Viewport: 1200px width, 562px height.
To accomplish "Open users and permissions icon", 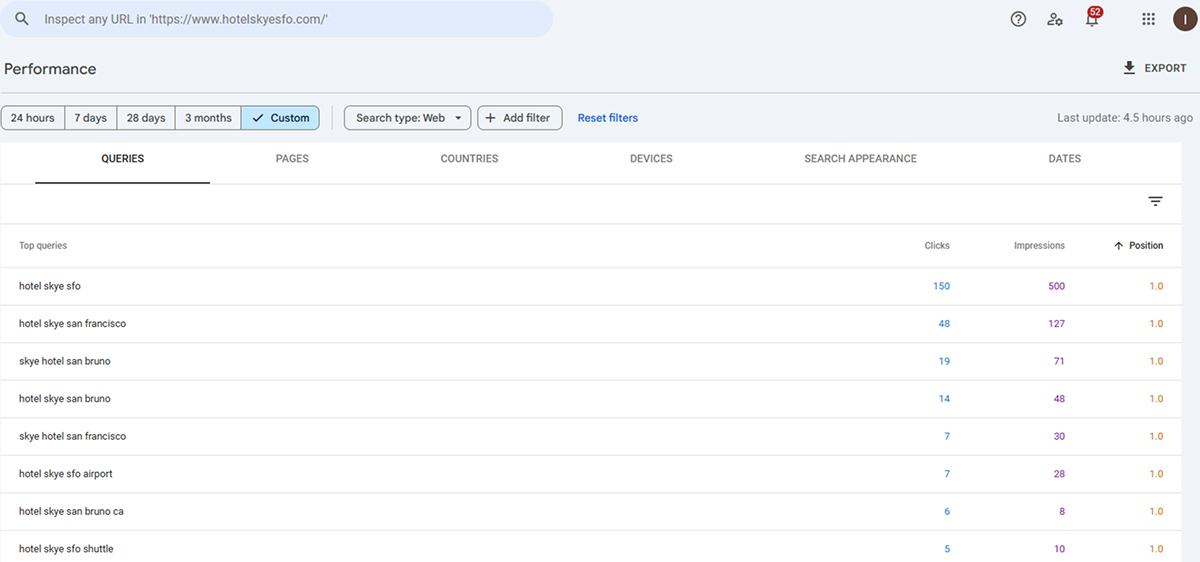I will click(1055, 19).
